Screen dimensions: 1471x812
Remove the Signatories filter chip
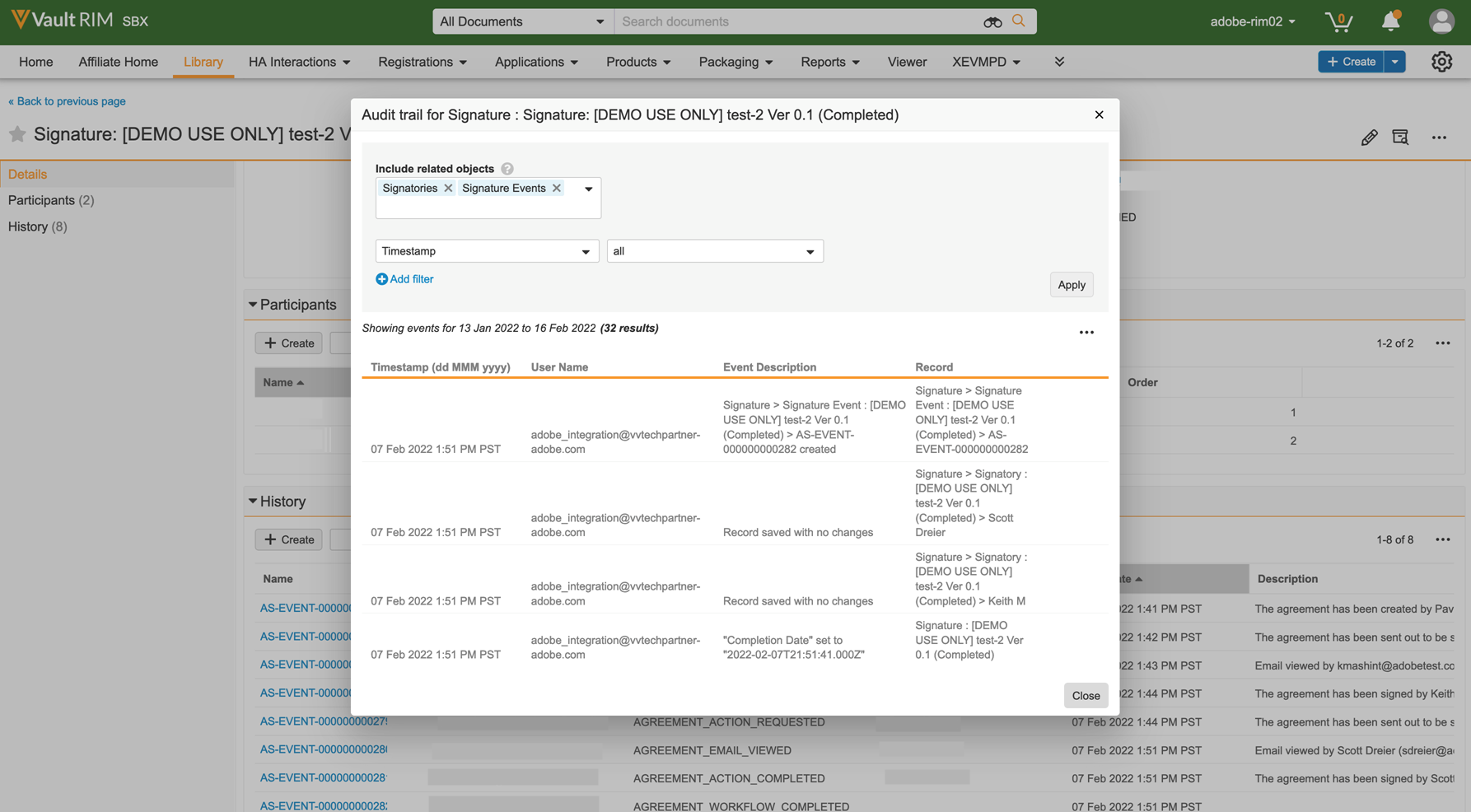click(x=448, y=188)
